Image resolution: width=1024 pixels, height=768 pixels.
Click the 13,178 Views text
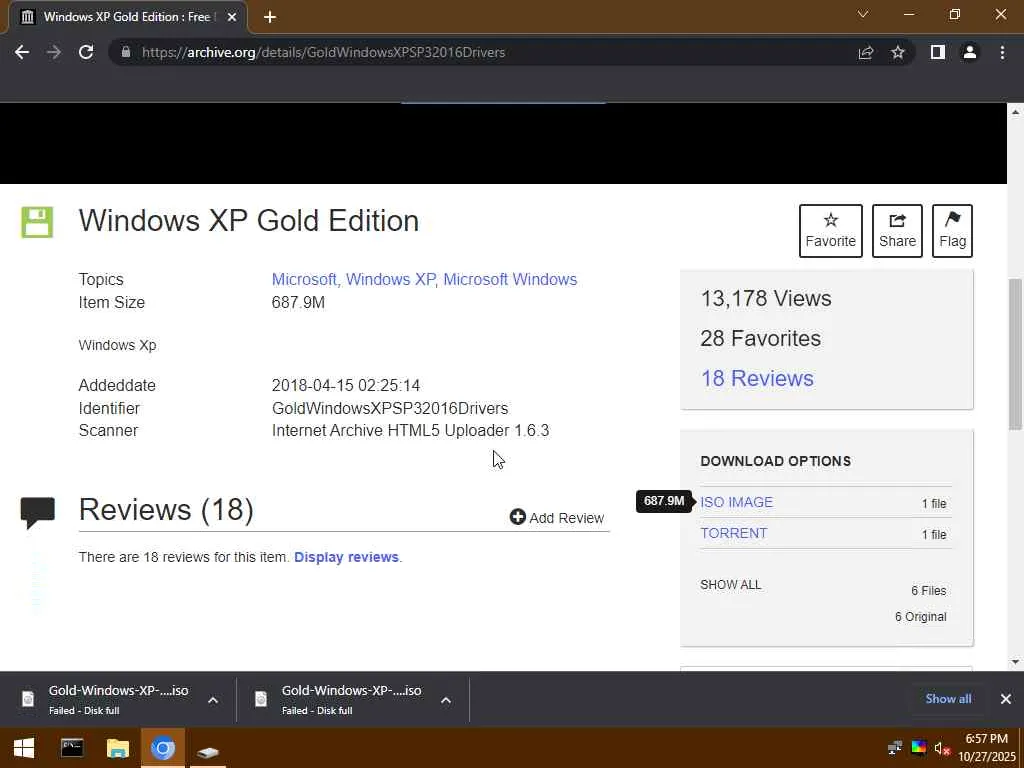click(x=766, y=298)
